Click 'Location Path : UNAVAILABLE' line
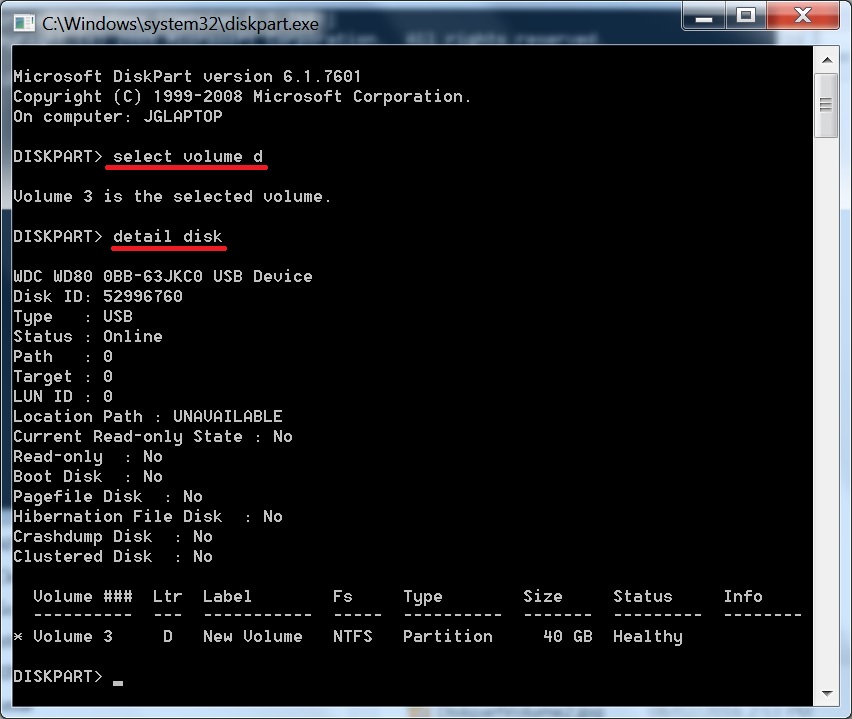852x719 pixels. point(148,416)
